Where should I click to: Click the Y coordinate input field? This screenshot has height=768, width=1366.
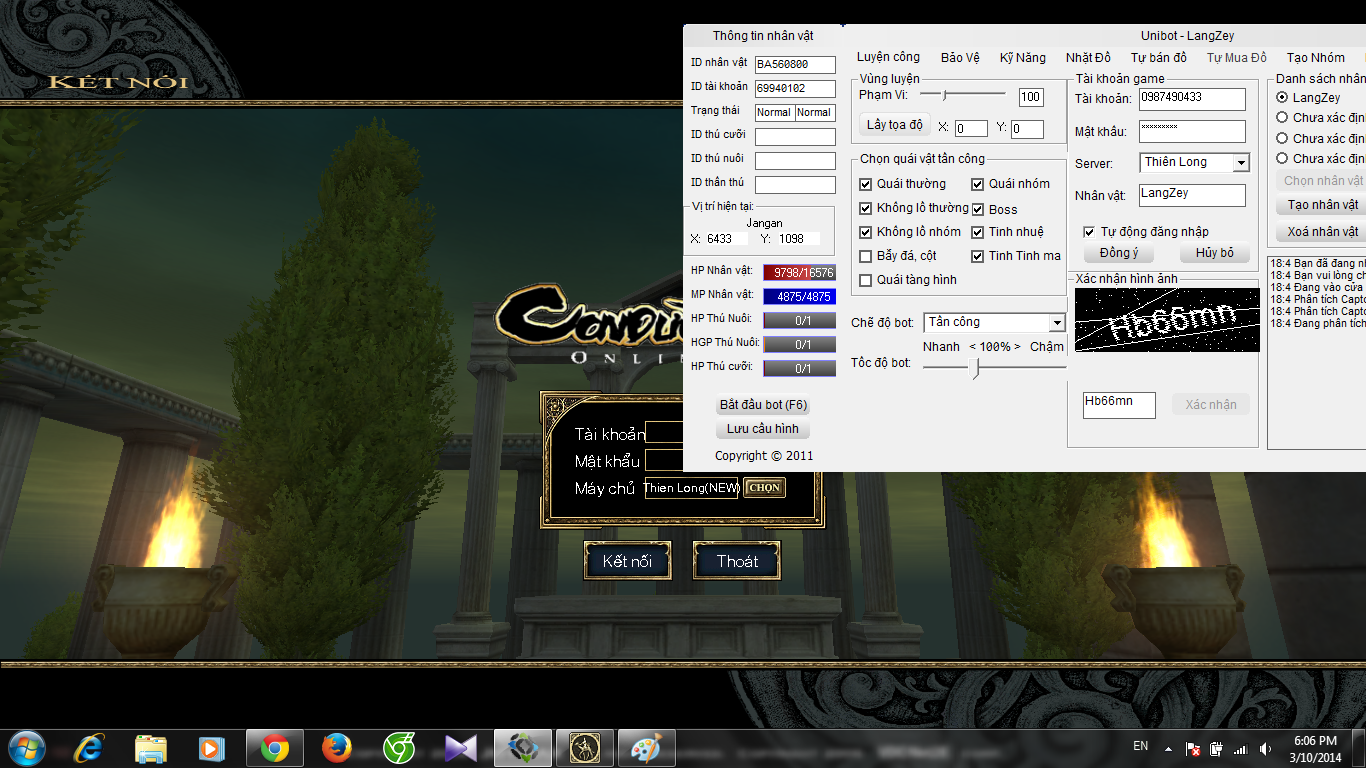pyautogui.click(x=1027, y=129)
